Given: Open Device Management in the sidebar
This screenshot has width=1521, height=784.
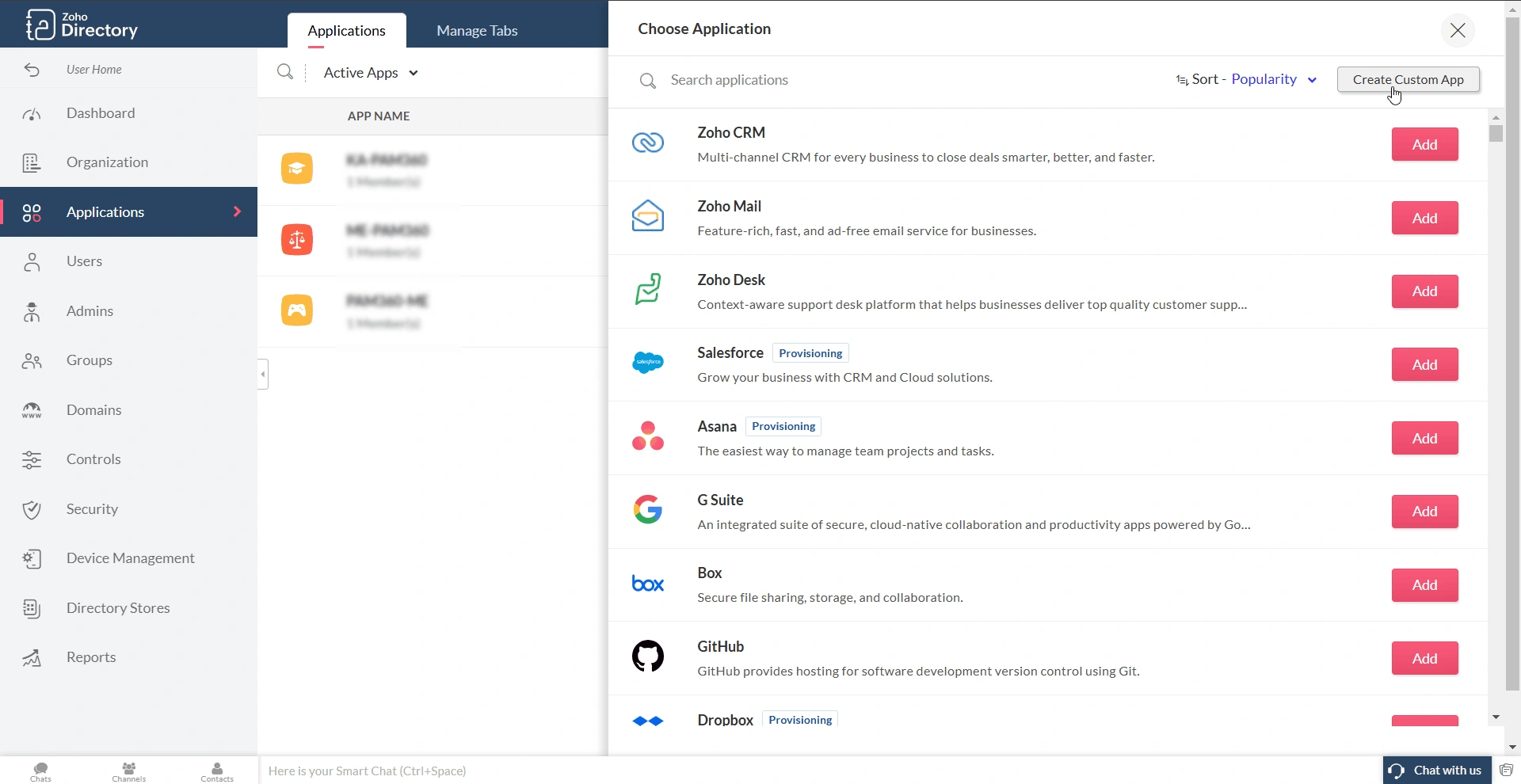Looking at the screenshot, I should click(x=130, y=558).
